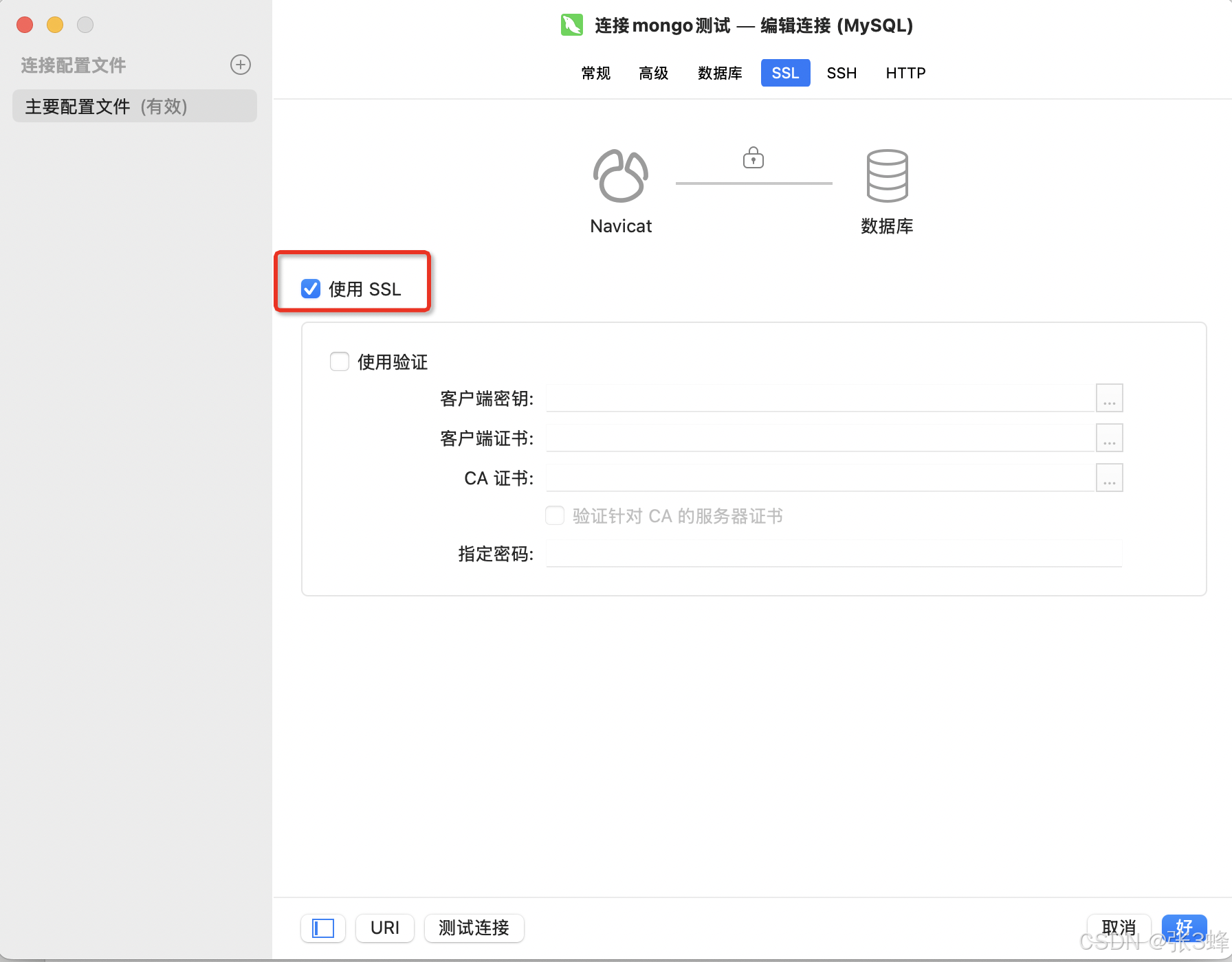Open the 高级 tab
This screenshot has height=962, width=1232.
[x=654, y=73]
